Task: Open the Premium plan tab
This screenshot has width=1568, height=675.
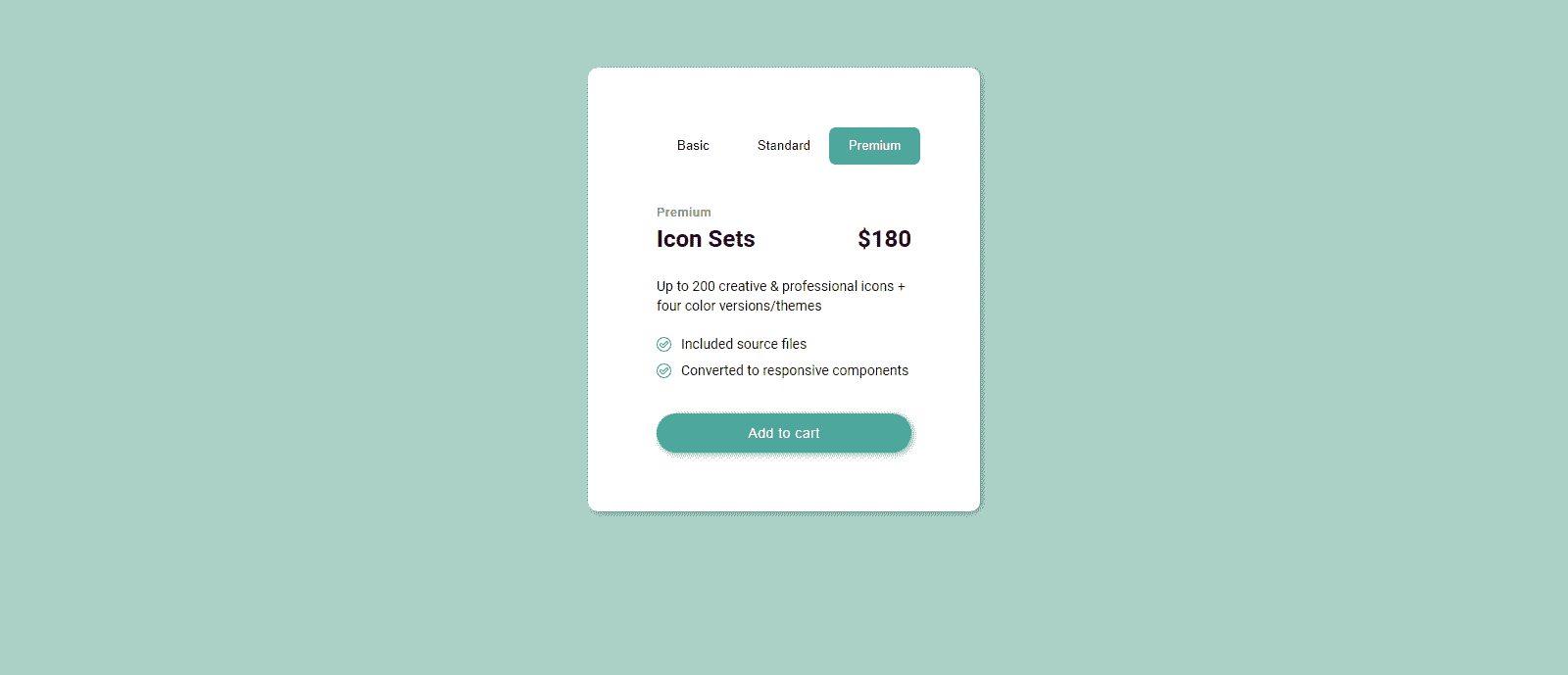Action: click(874, 146)
